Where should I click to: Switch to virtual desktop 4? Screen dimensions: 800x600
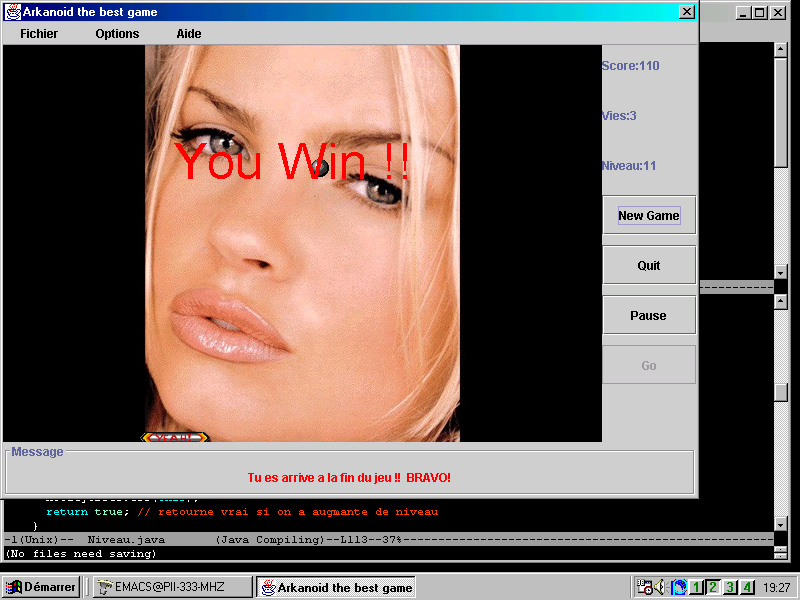pos(747,587)
